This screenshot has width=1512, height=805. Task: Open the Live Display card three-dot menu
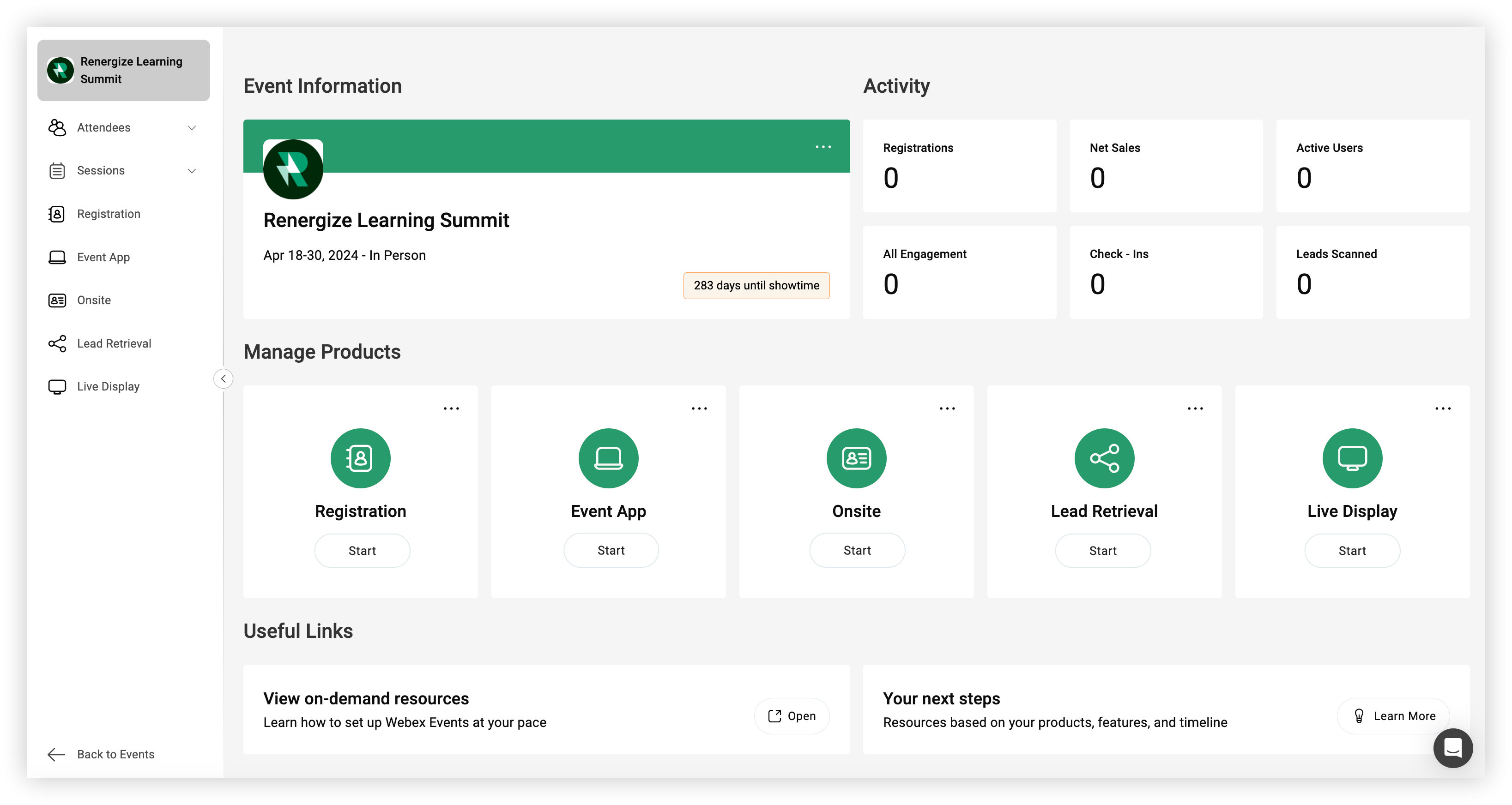[1443, 409]
